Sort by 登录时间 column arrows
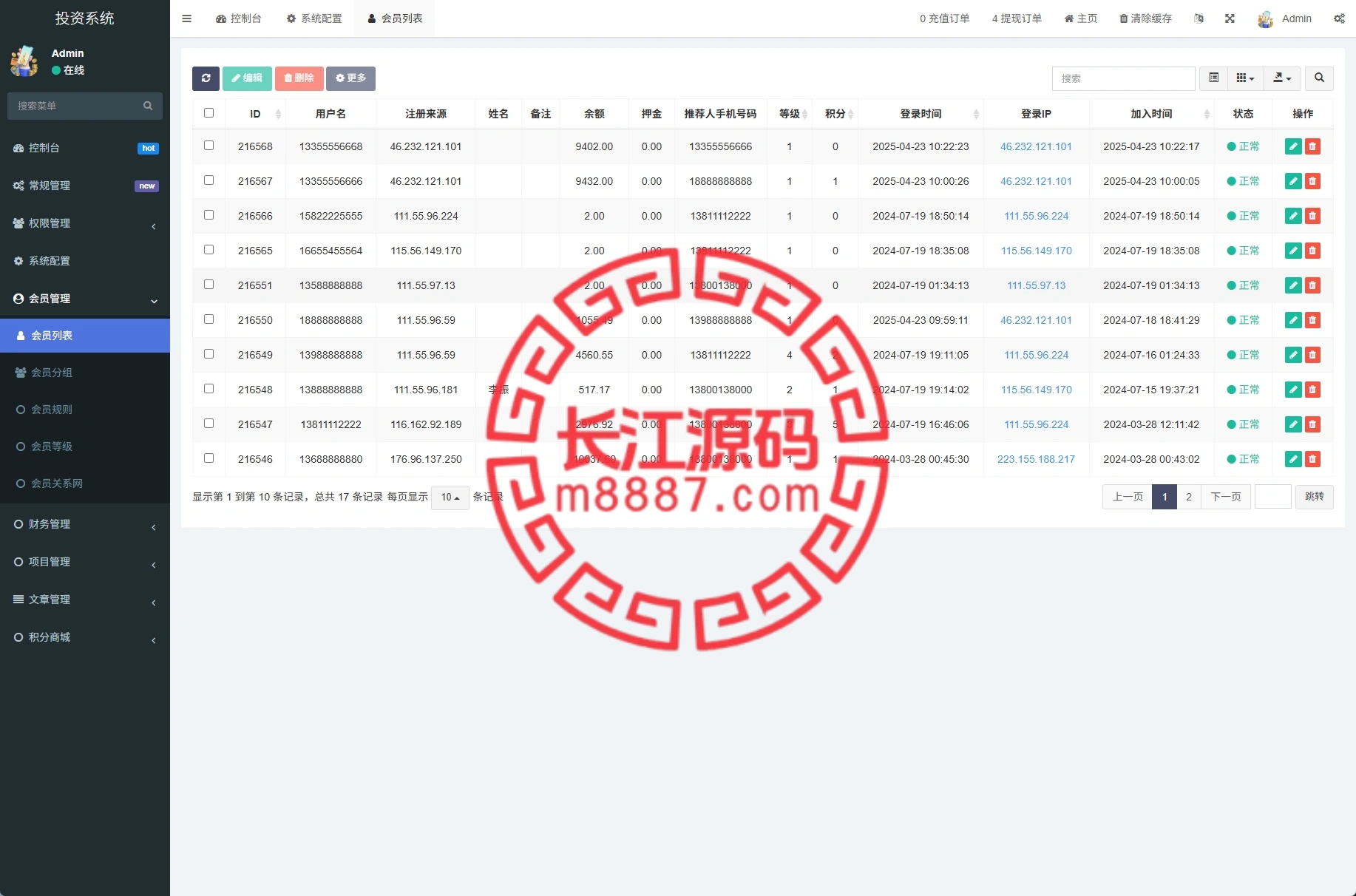1356x896 pixels. coord(976,114)
